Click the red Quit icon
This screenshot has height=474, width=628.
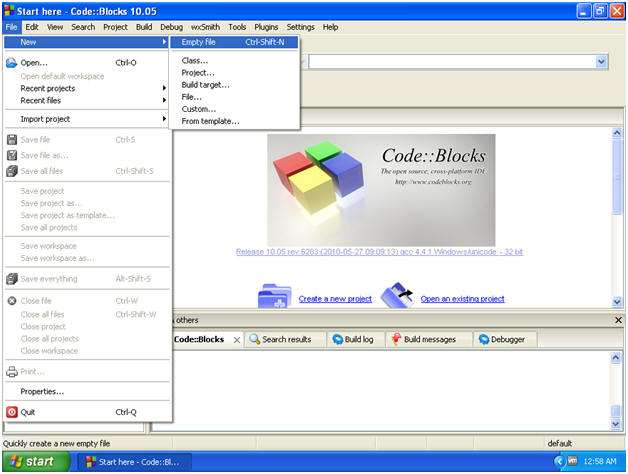coord(12,412)
